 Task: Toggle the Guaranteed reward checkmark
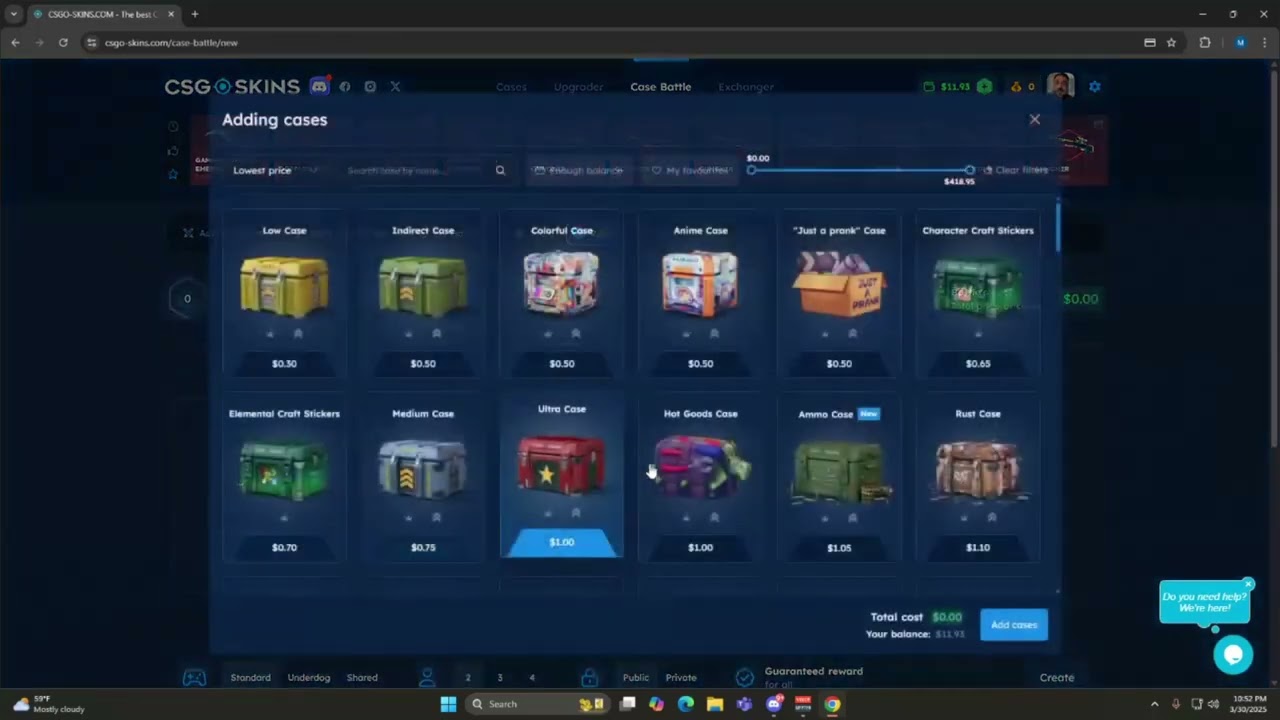coord(744,677)
